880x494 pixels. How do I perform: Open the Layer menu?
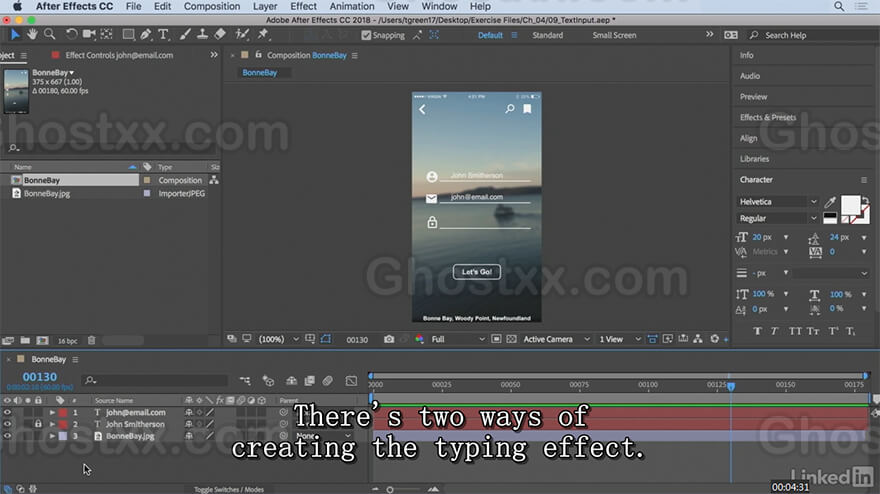click(x=265, y=6)
